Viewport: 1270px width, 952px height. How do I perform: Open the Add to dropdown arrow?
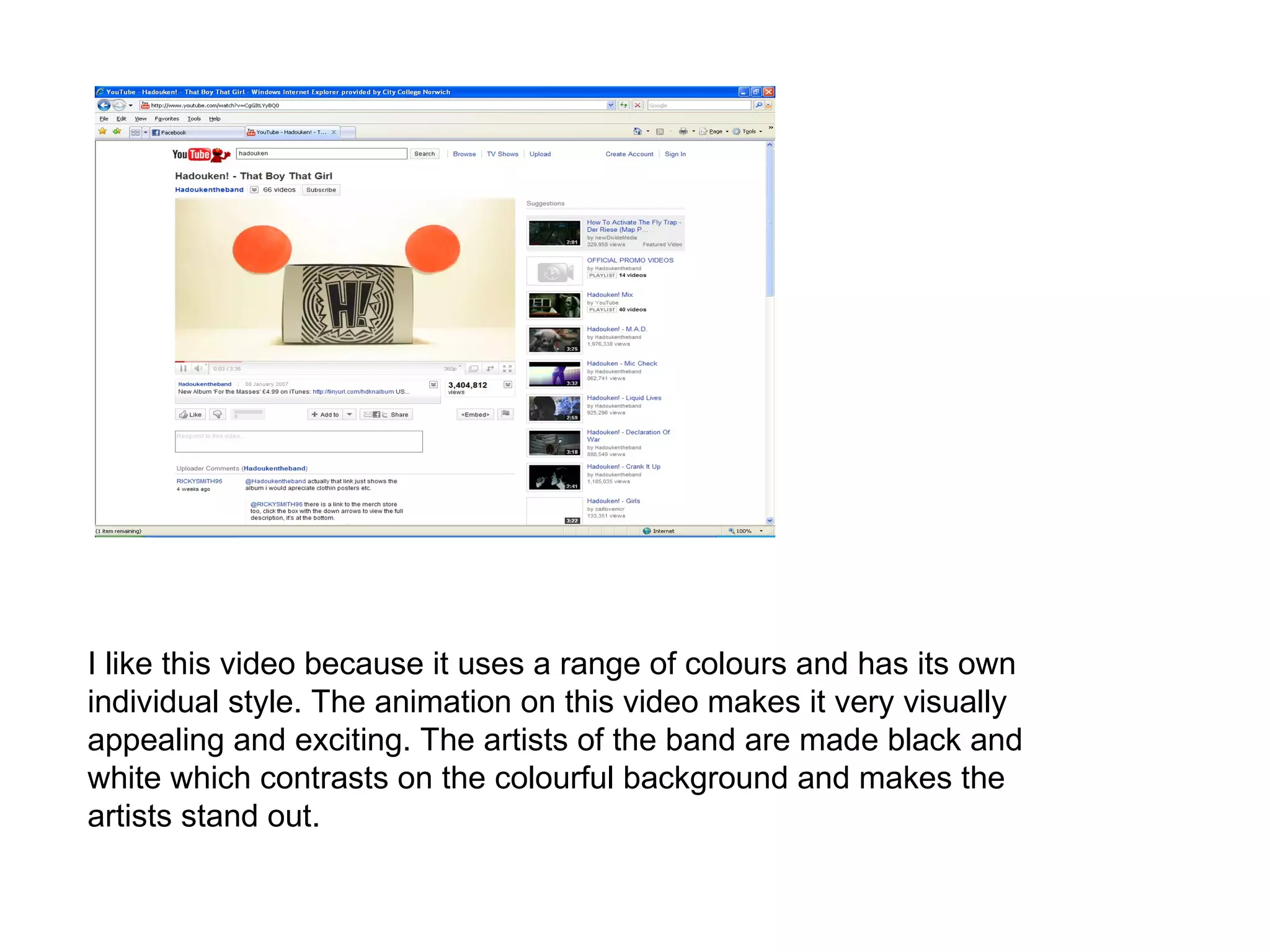tap(350, 415)
